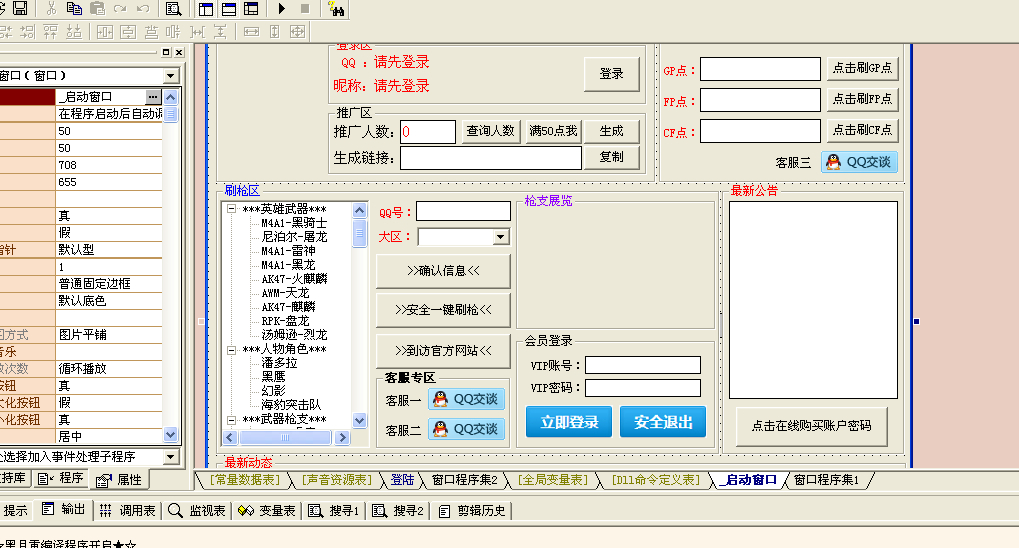Image resolution: width=1019 pixels, height=548 pixels.
Task: Click the weapon tree scroll-down arrow
Action: pos(359,421)
